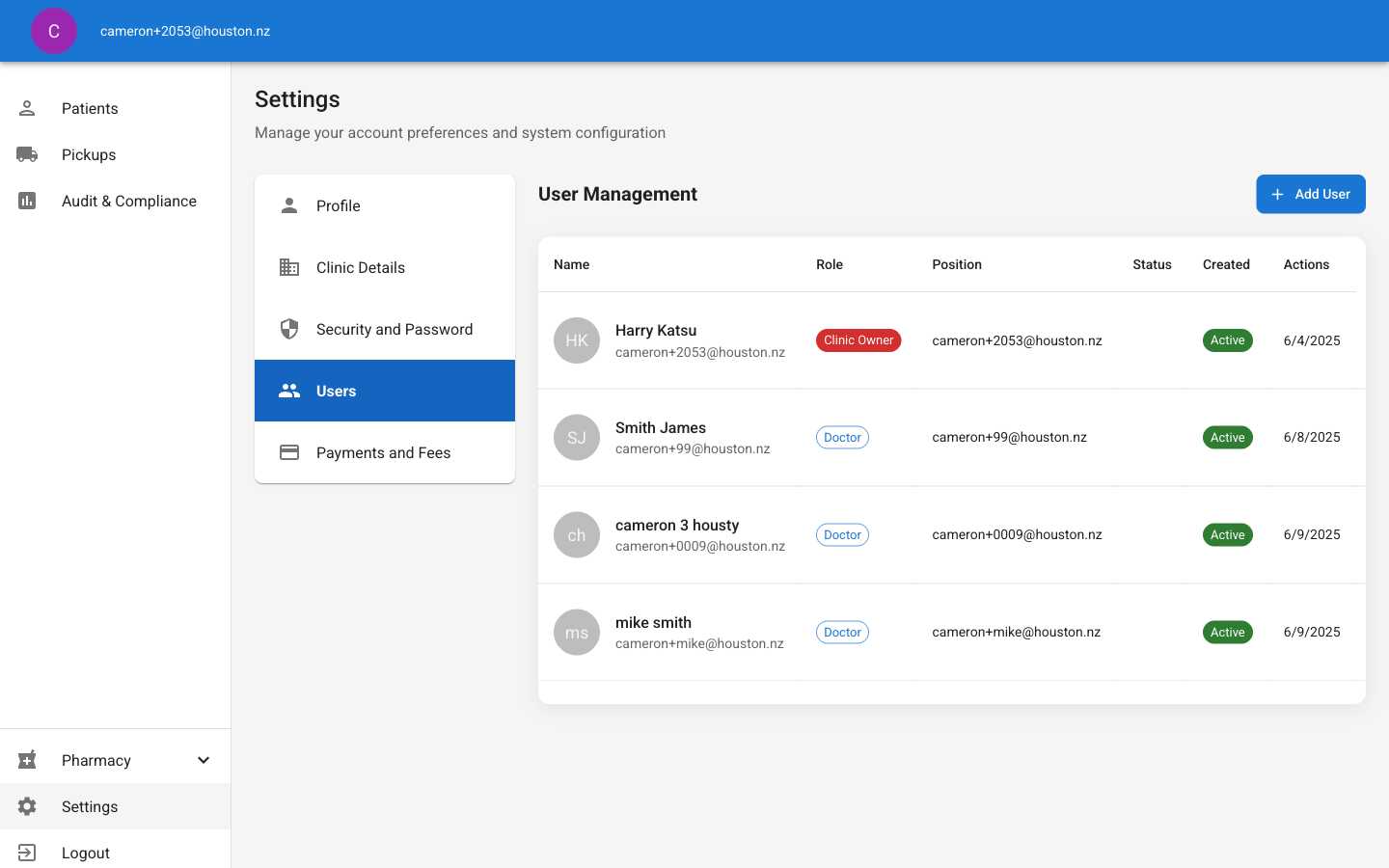Click the purple C account avatar
This screenshot has width=1389, height=868.
click(x=54, y=31)
